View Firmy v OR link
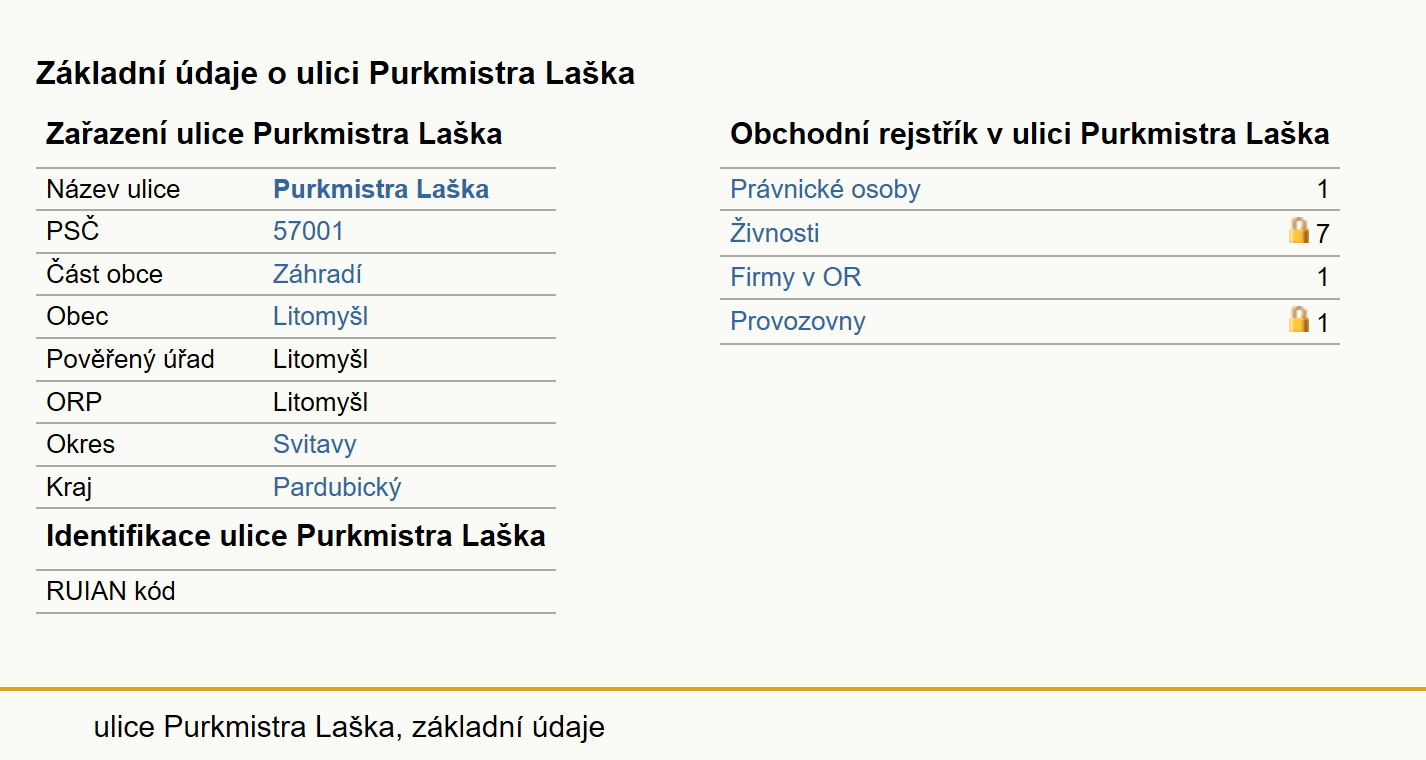This screenshot has height=760, width=1426. click(796, 277)
